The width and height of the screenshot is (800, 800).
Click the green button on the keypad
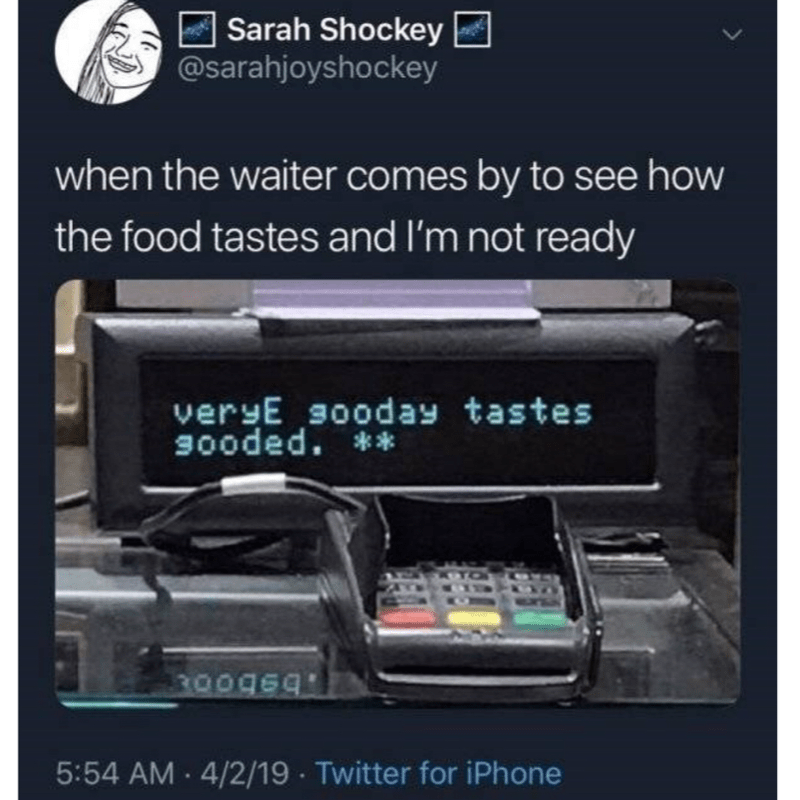pyautogui.click(x=540, y=619)
